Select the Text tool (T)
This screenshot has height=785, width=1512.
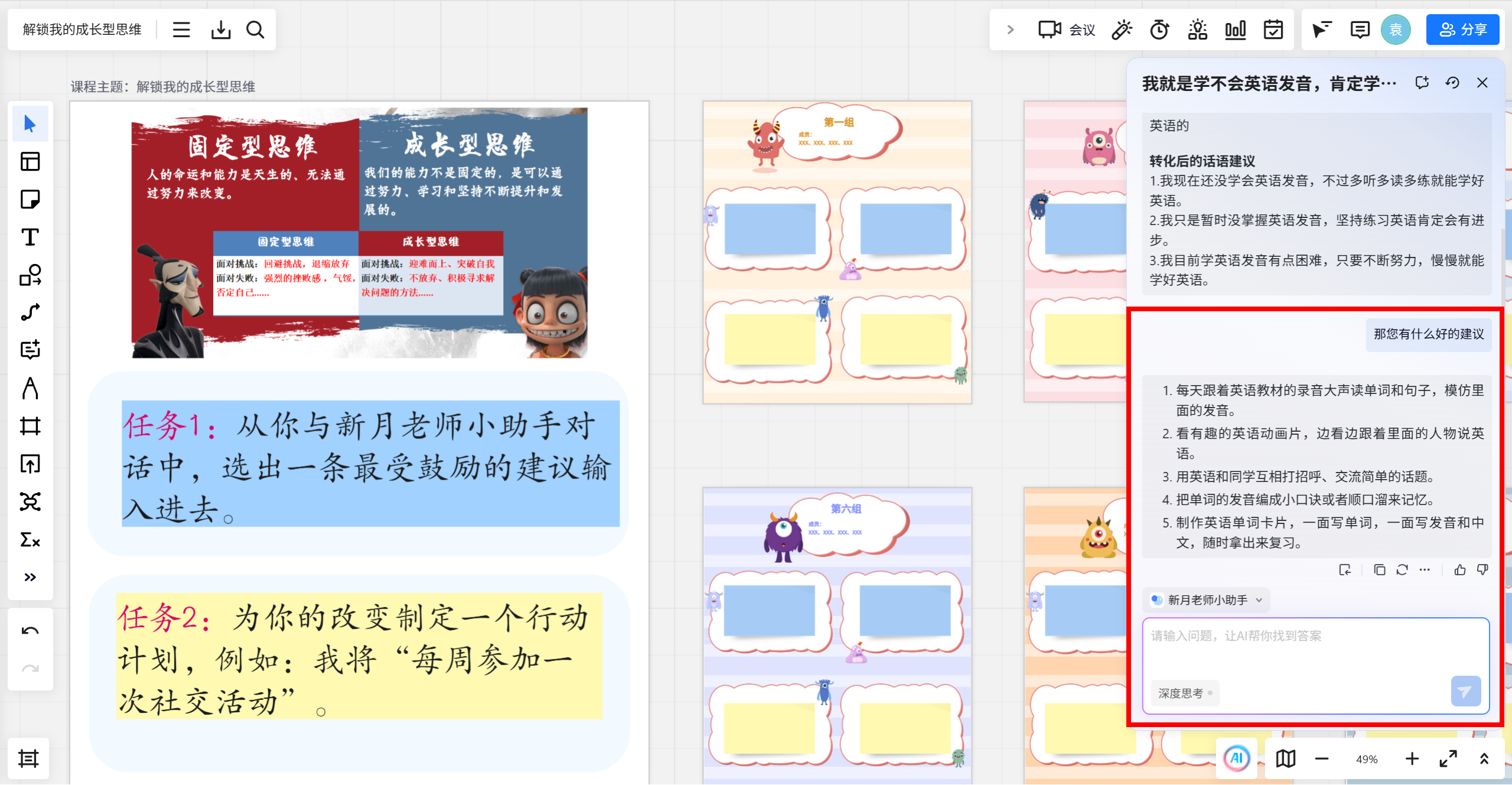tap(30, 237)
